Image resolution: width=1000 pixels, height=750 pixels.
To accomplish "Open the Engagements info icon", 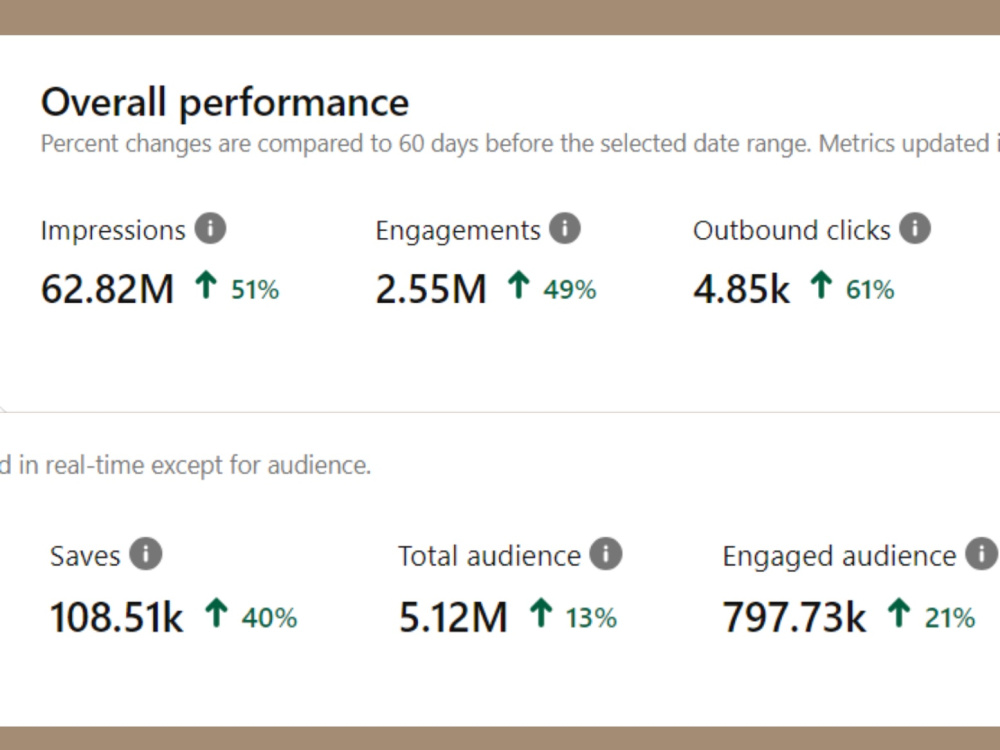I will coord(565,228).
